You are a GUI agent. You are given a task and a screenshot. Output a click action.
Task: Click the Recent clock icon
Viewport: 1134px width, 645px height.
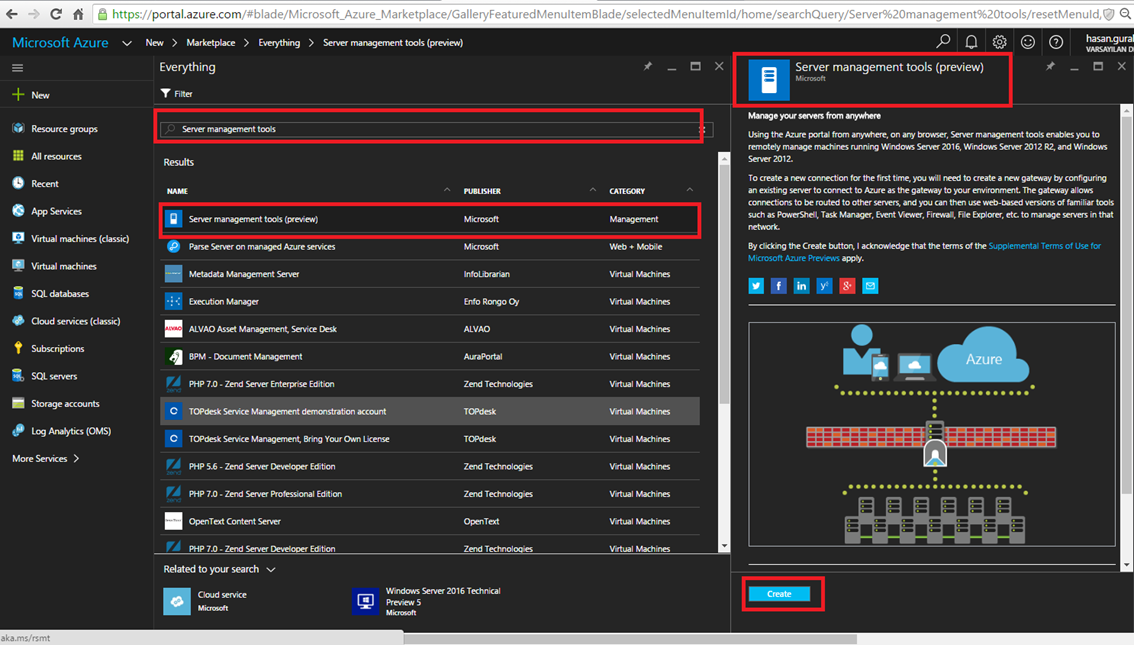tap(18, 184)
